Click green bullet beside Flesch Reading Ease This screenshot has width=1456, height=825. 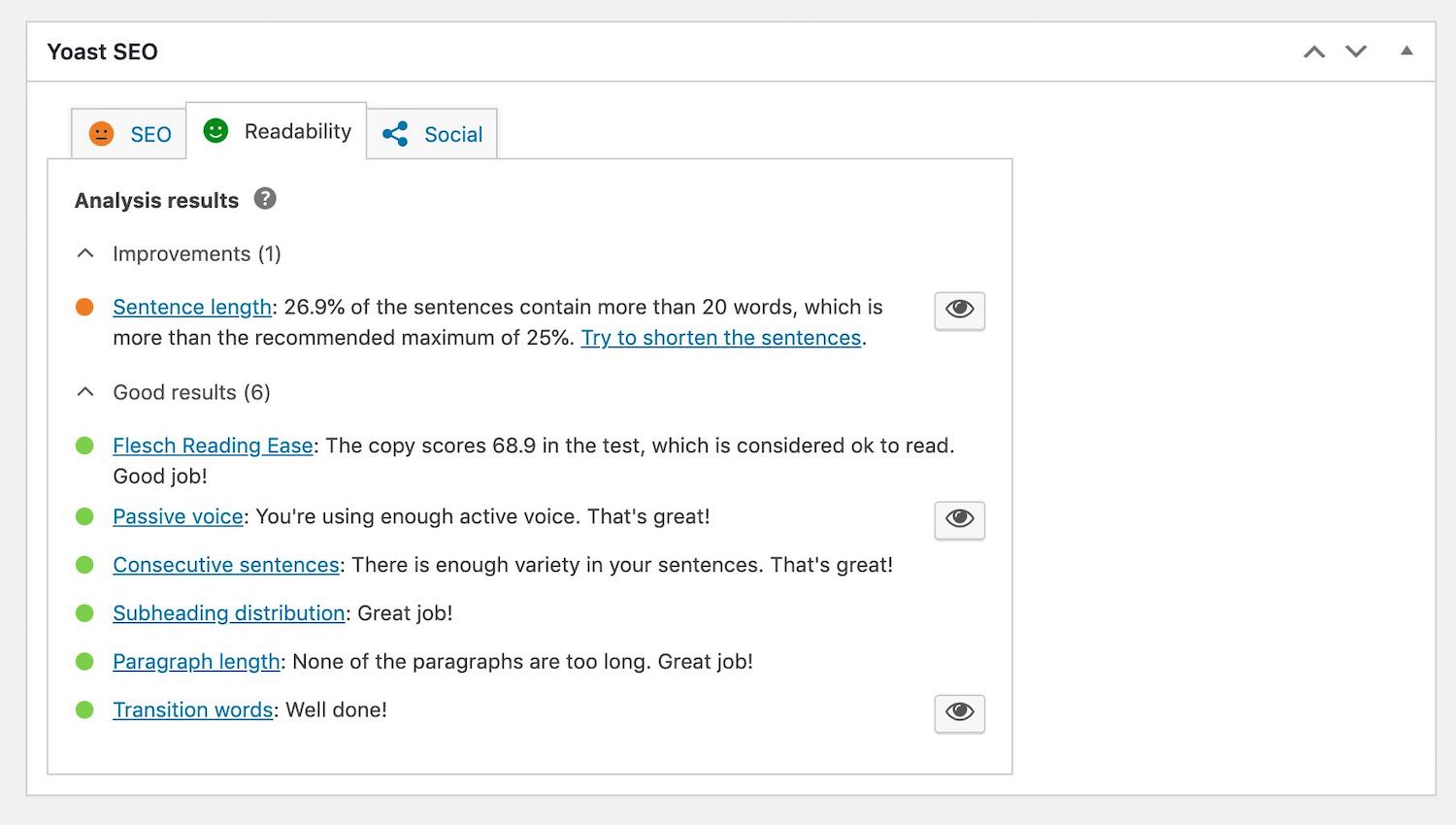click(x=84, y=445)
